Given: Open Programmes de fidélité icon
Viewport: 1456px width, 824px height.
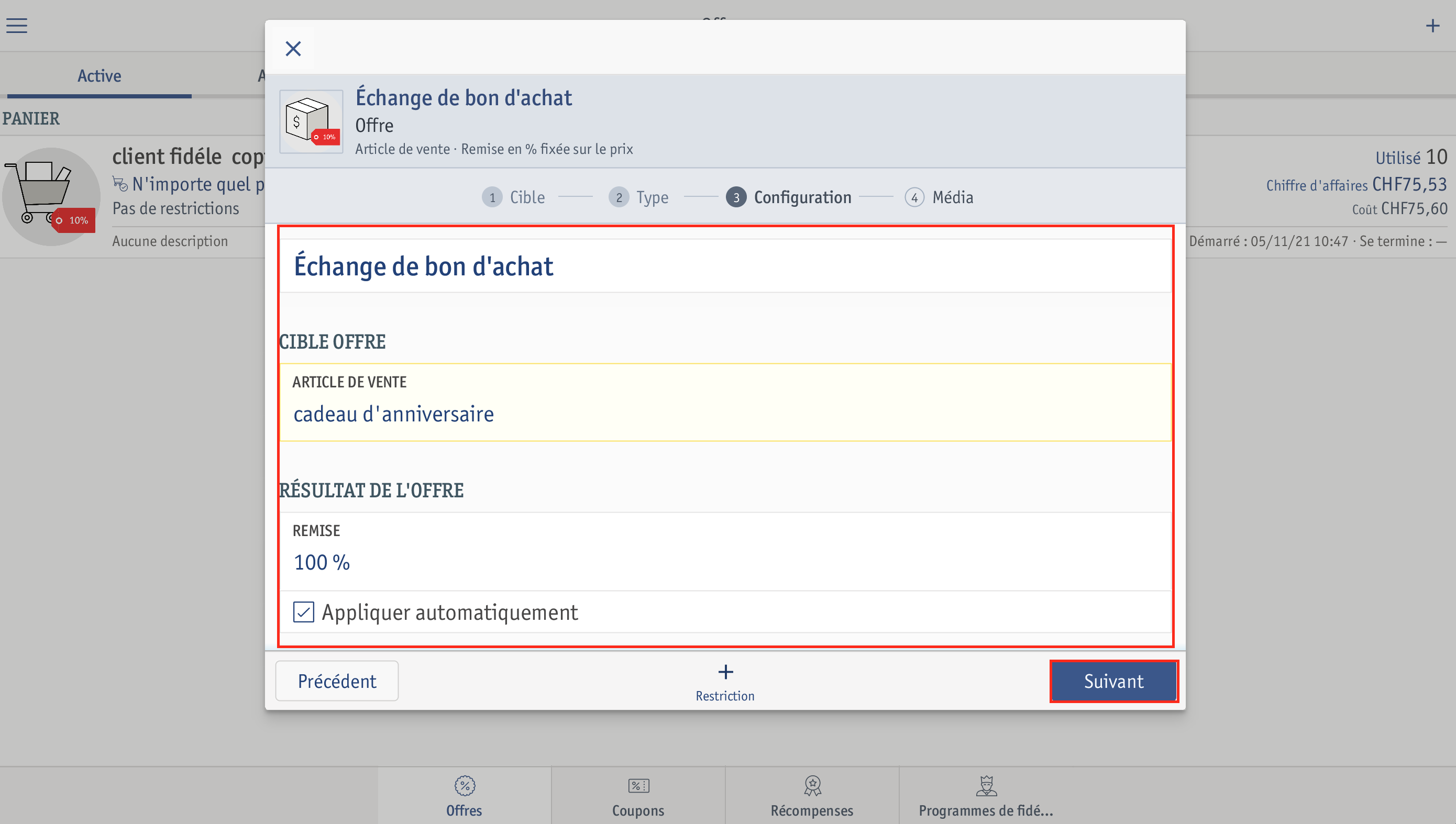Looking at the screenshot, I should (986, 785).
